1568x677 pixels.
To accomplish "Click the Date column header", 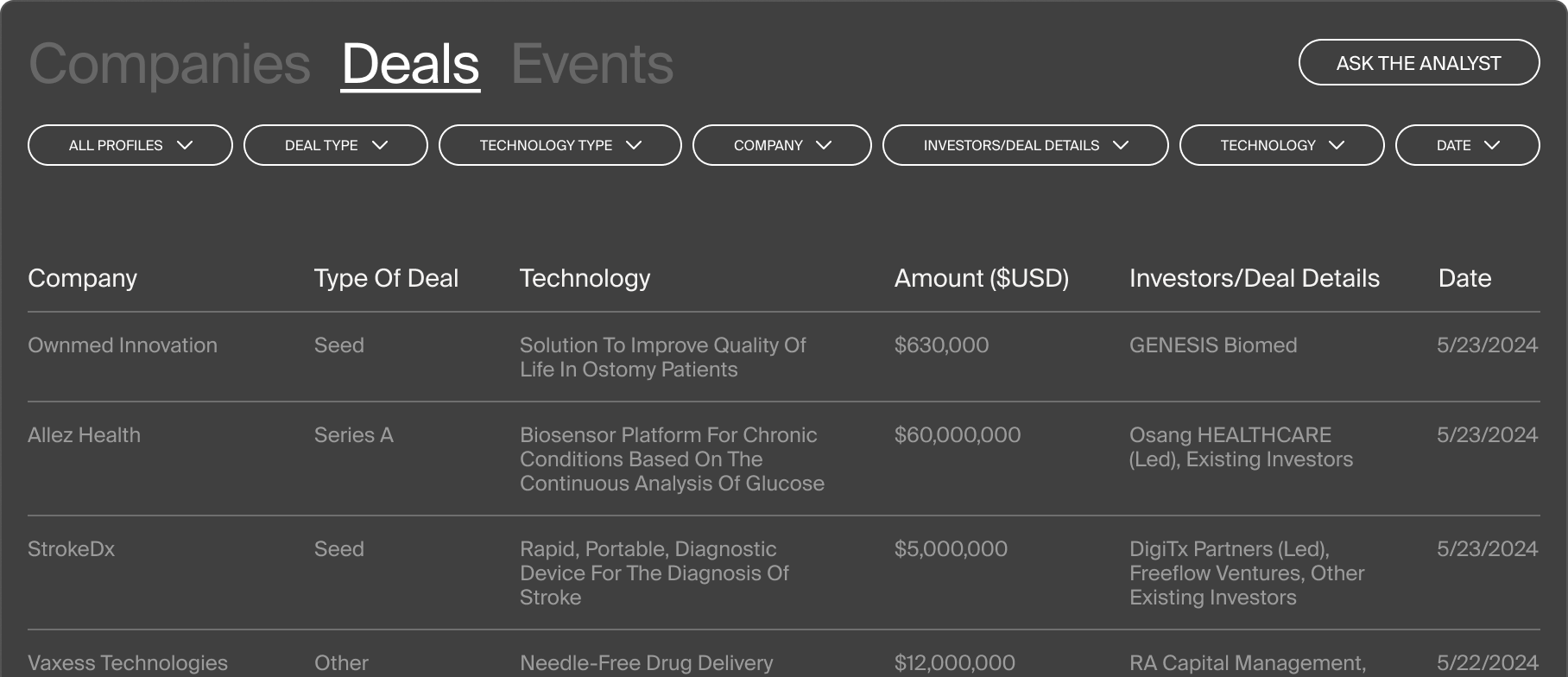I will click(1464, 278).
